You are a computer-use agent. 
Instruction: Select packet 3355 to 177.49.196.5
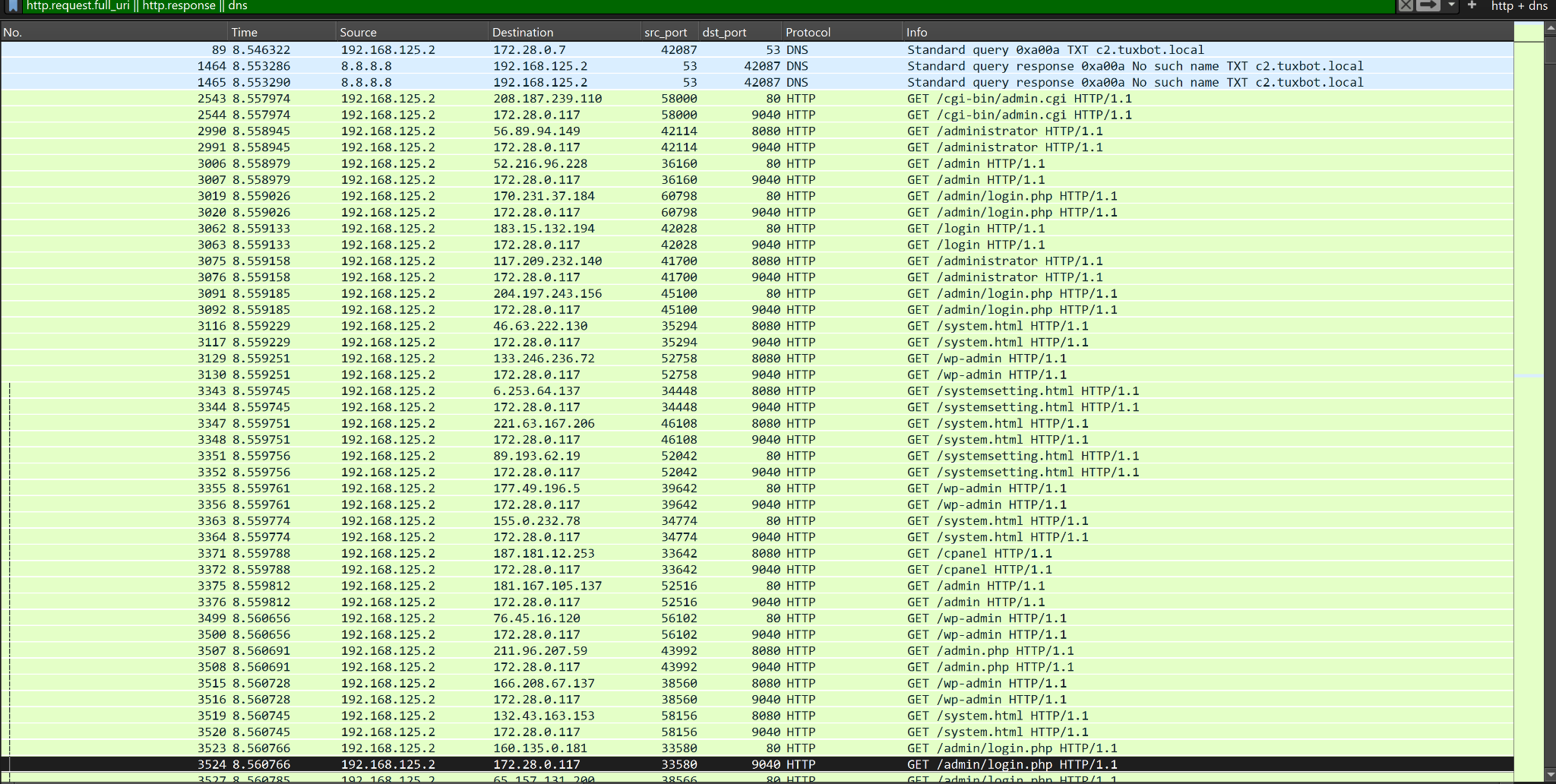pos(757,488)
